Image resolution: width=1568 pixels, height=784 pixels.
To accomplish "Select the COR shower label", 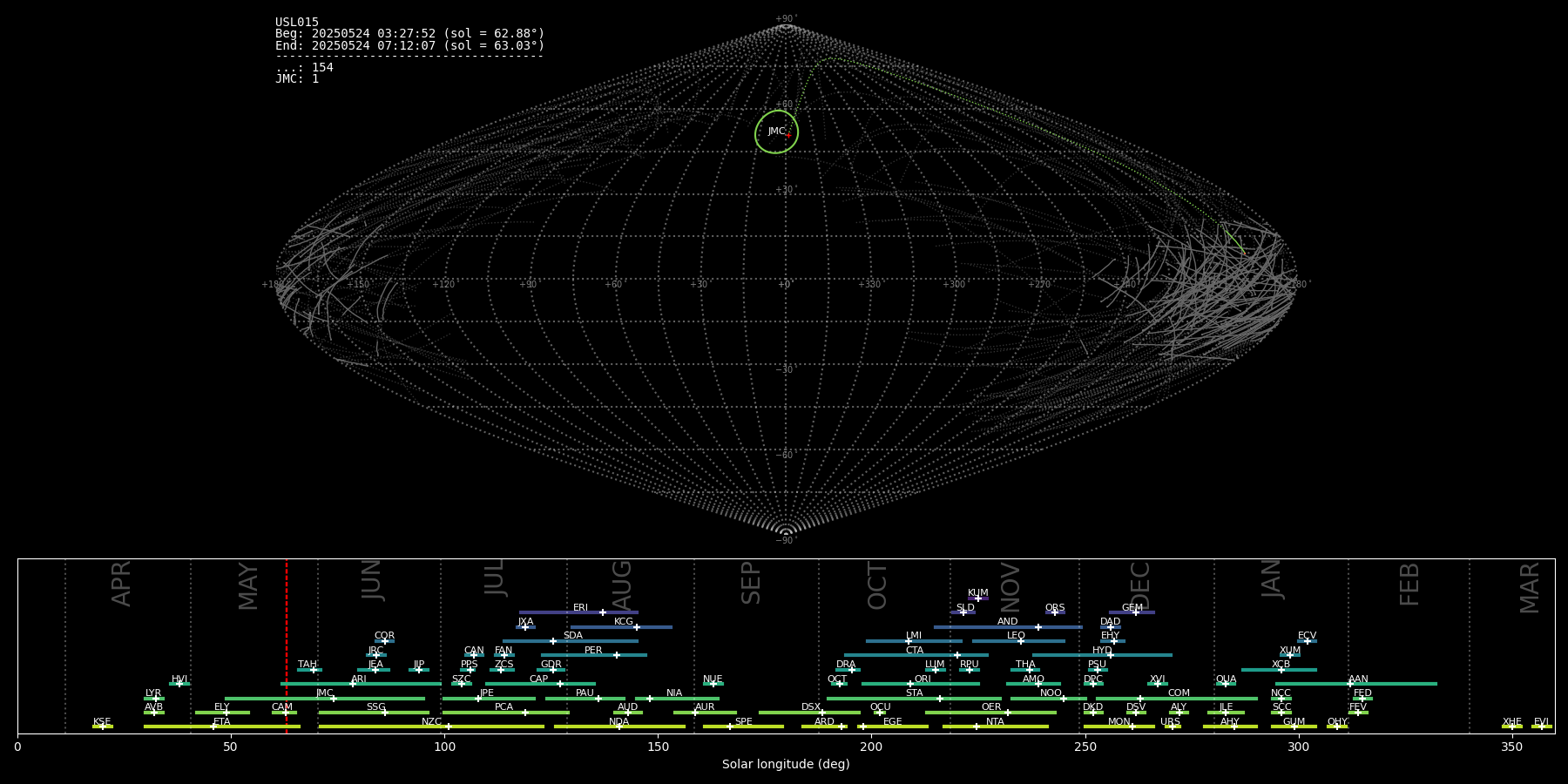I will (x=384, y=636).
